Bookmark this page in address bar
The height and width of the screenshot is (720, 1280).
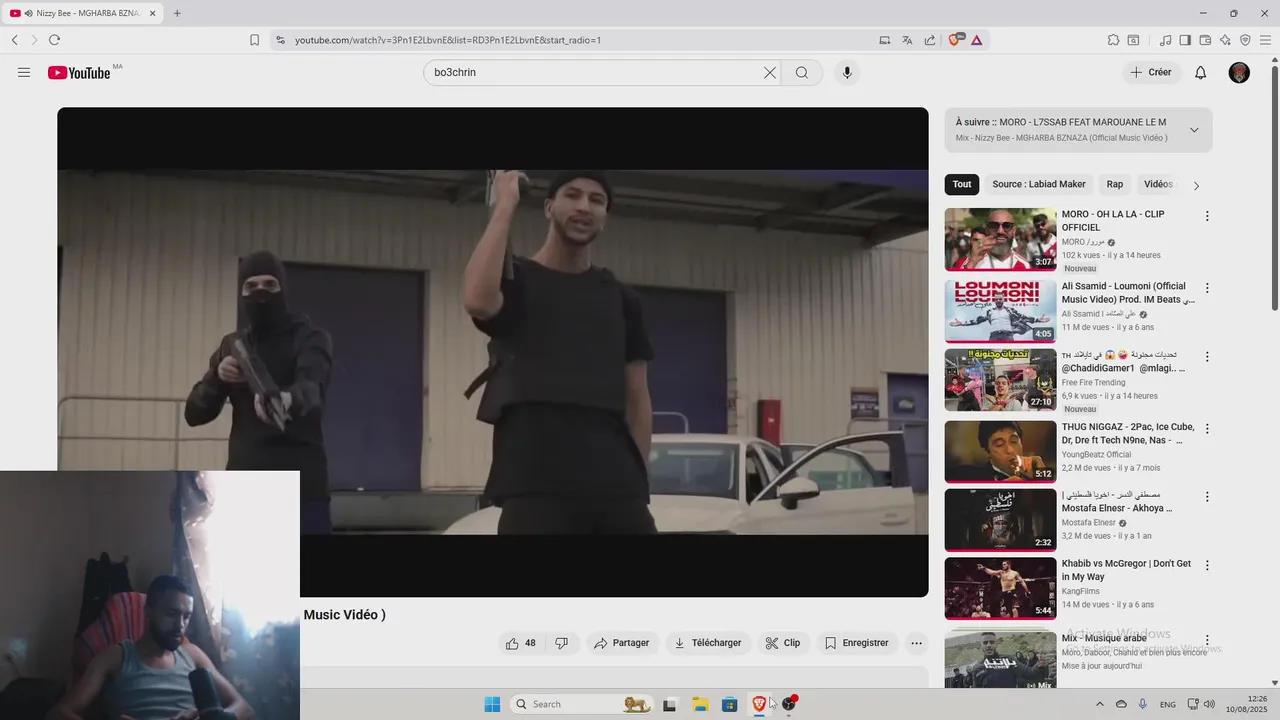click(254, 40)
